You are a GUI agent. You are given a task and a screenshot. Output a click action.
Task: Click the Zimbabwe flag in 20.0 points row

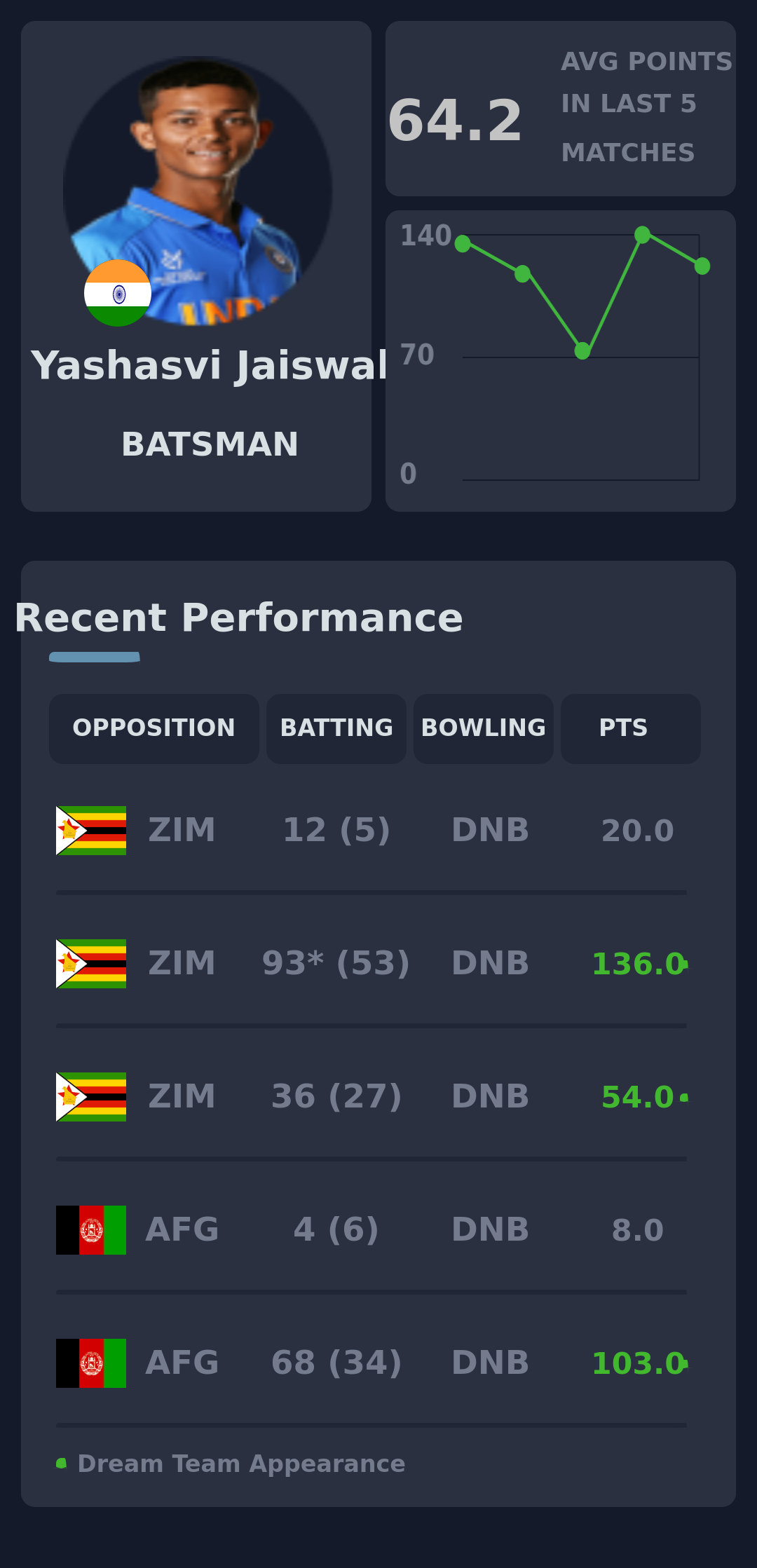(x=91, y=831)
